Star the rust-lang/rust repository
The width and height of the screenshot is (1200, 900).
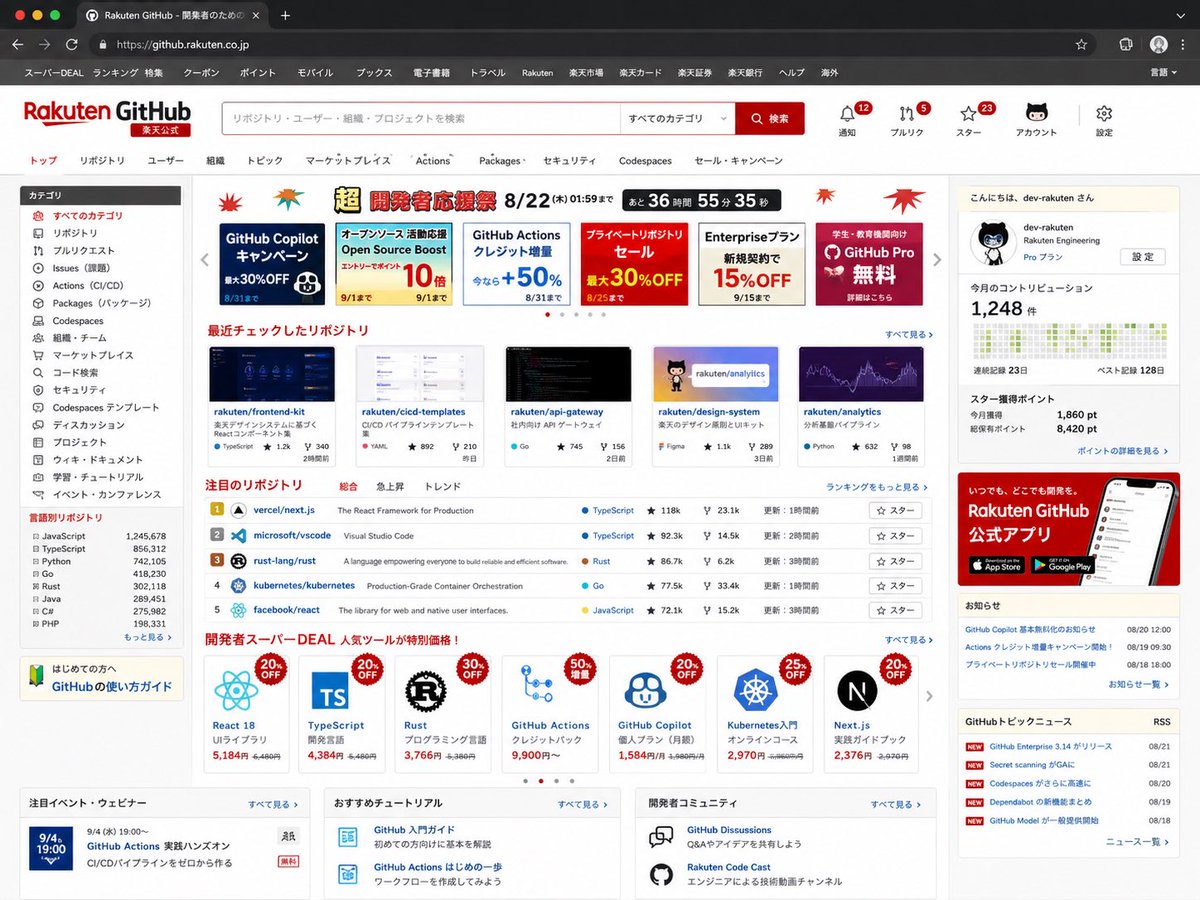tap(895, 561)
